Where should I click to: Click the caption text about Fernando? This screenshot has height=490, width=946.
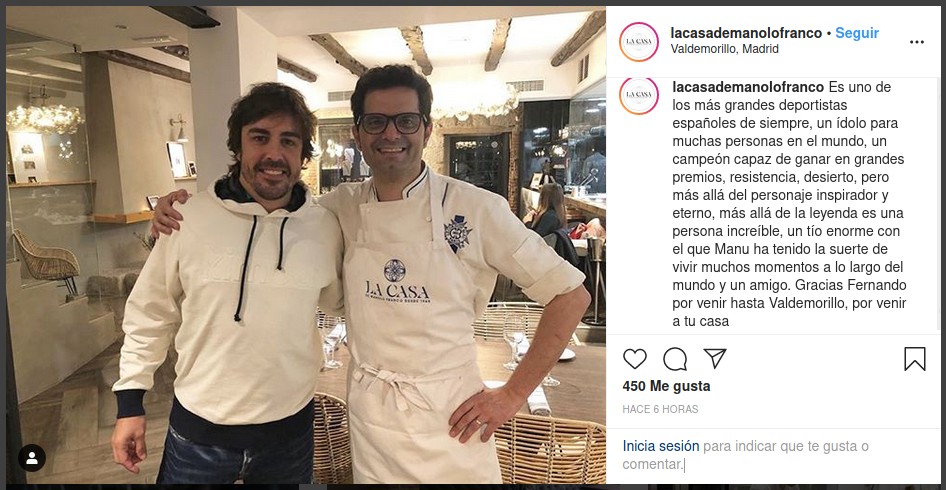pos(790,204)
